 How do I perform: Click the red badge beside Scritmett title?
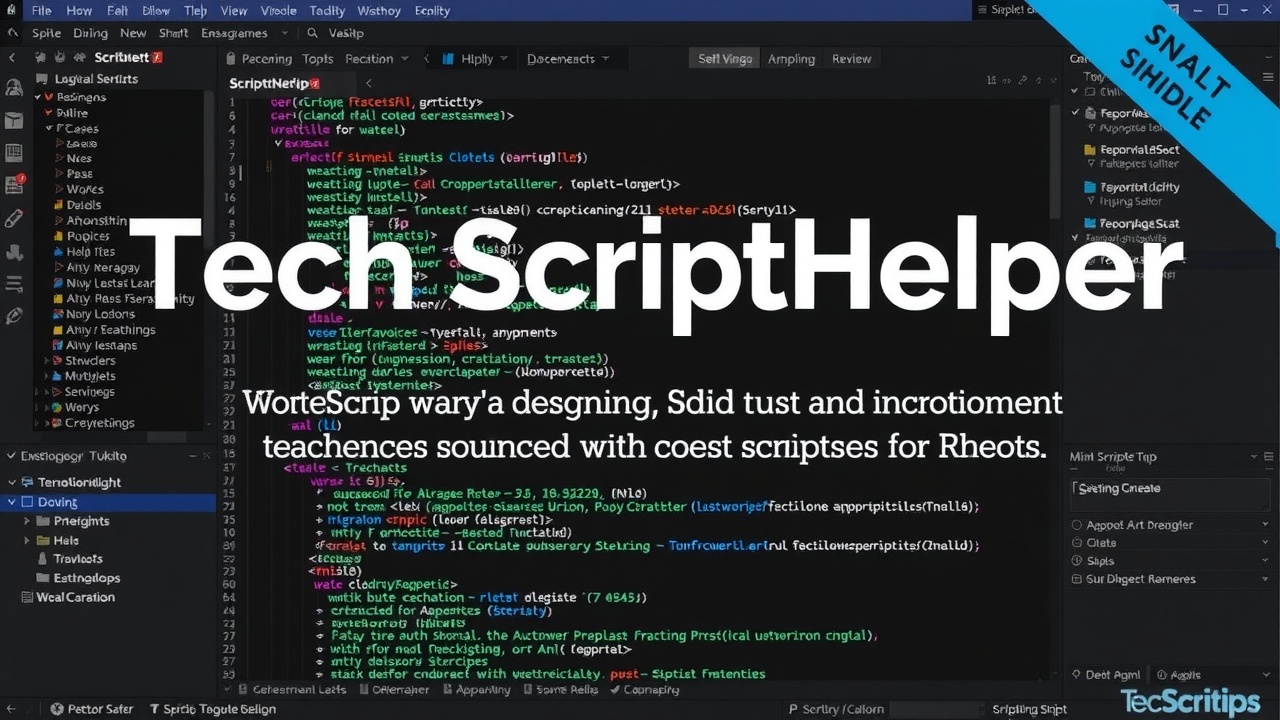pos(157,58)
